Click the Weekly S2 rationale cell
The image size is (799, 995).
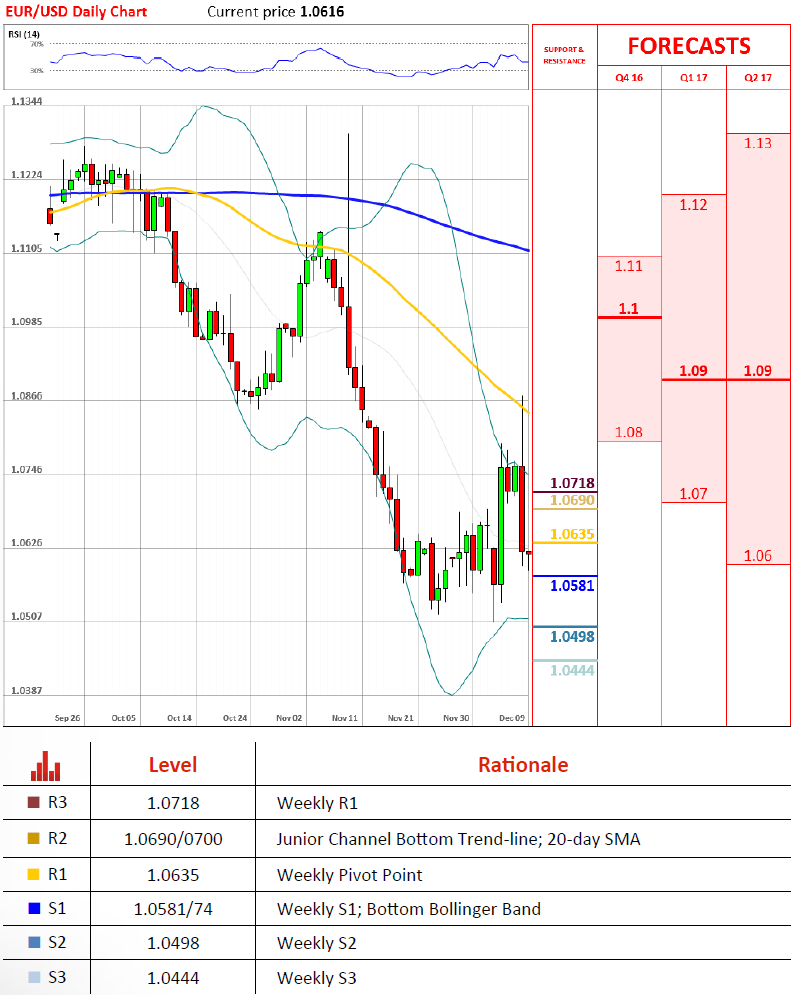(317, 944)
